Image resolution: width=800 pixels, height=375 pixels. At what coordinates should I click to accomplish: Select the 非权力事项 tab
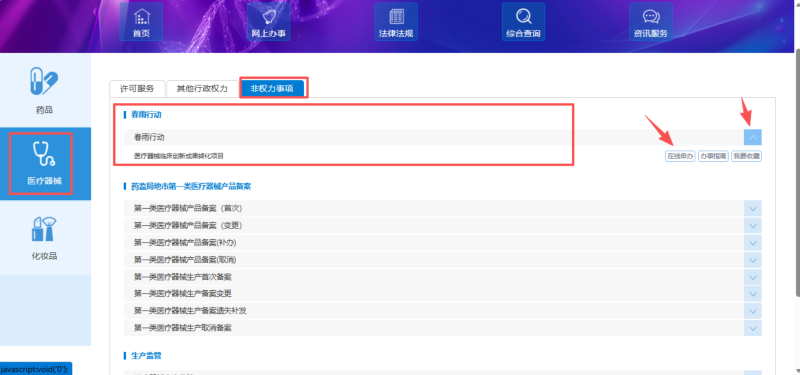tap(272, 88)
